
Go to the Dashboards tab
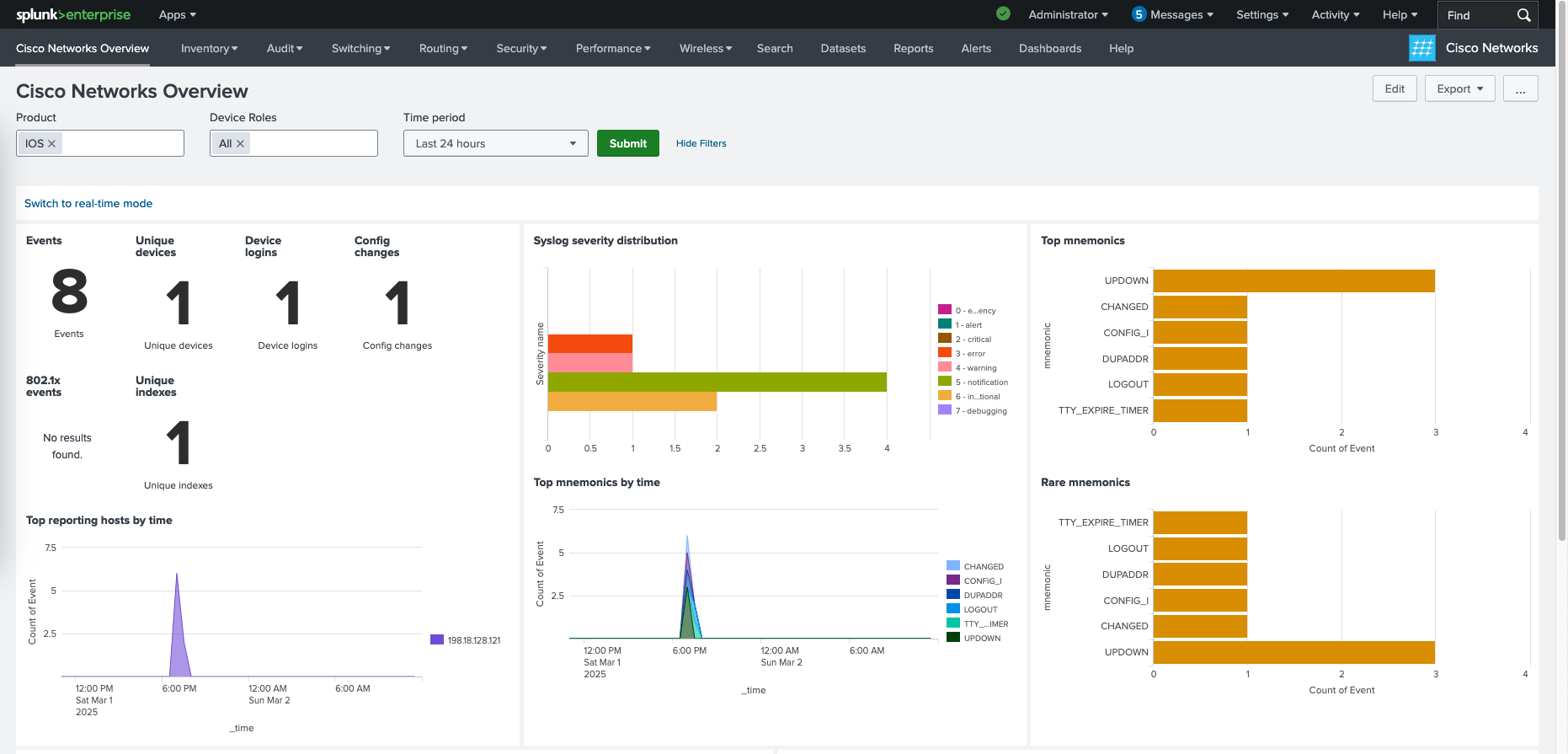click(x=1049, y=49)
